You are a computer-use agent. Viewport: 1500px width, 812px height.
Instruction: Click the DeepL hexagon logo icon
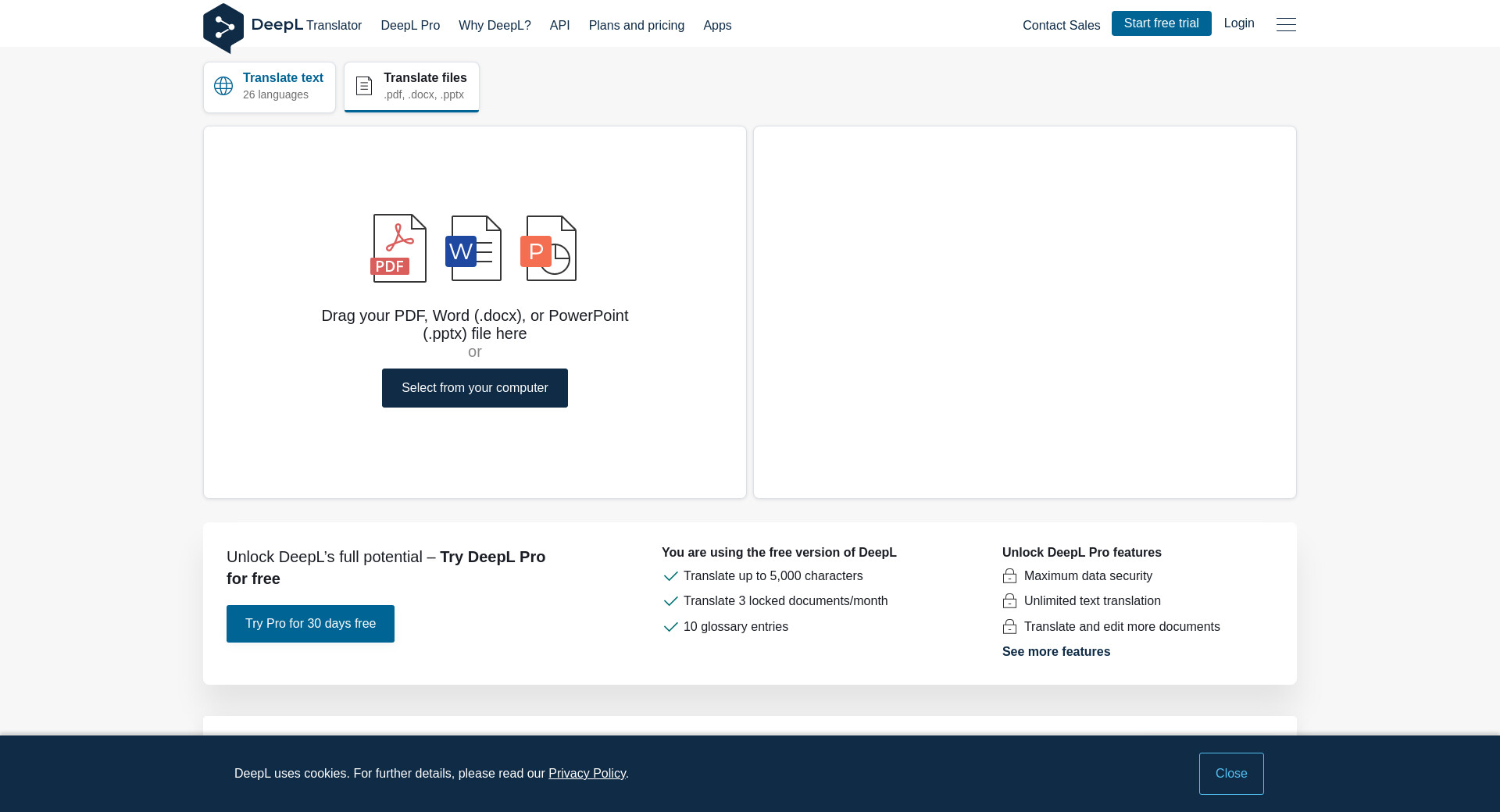click(x=223, y=28)
